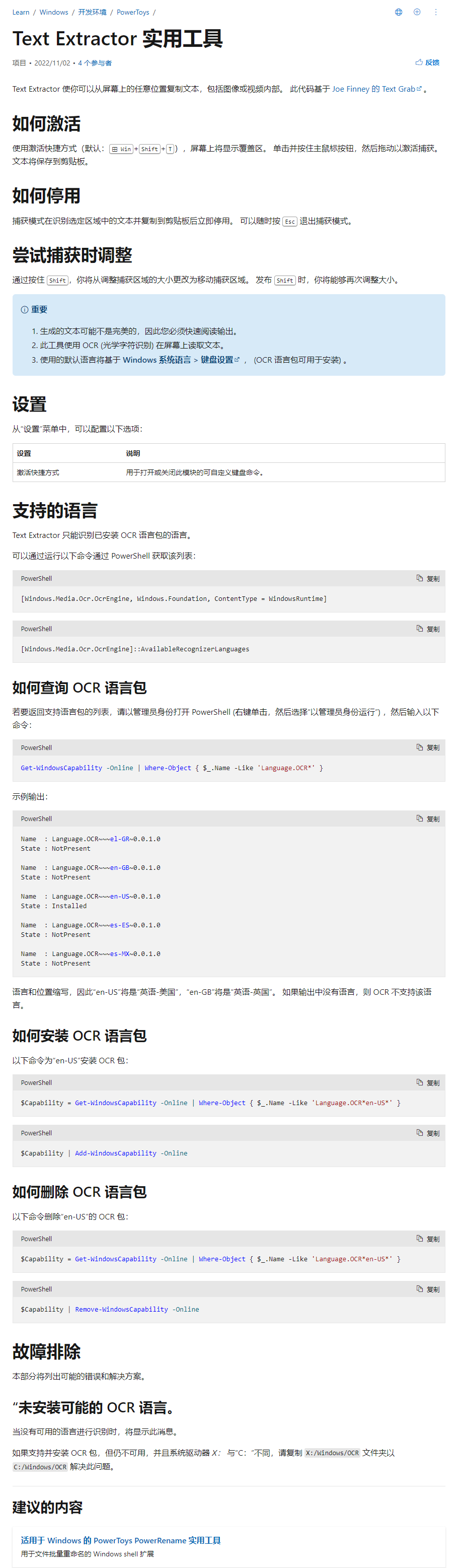The height and width of the screenshot is (1568, 459).
Task: Click the Esc key label
Action: point(290,222)
